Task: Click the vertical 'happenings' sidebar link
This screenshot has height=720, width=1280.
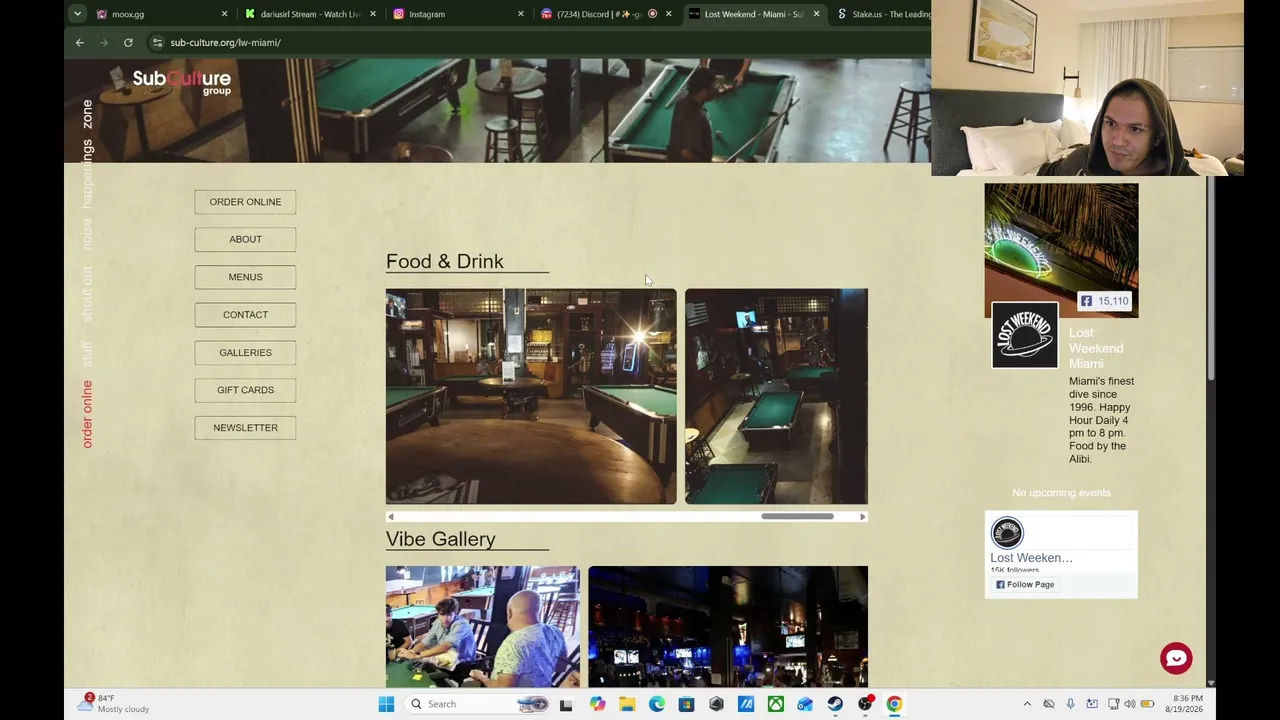Action: [x=87, y=173]
